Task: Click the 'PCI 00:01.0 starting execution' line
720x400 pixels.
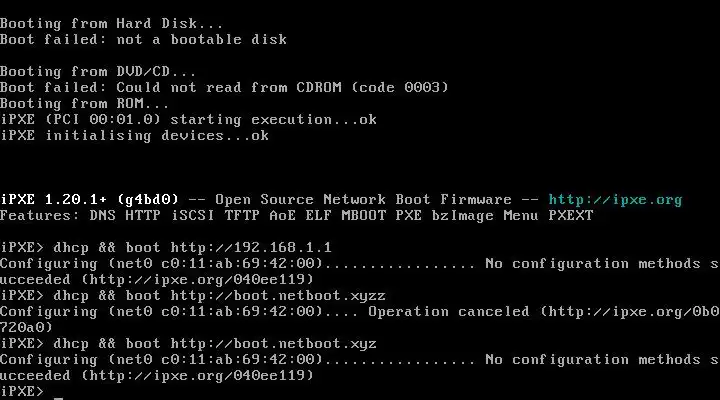Action: 188,119
